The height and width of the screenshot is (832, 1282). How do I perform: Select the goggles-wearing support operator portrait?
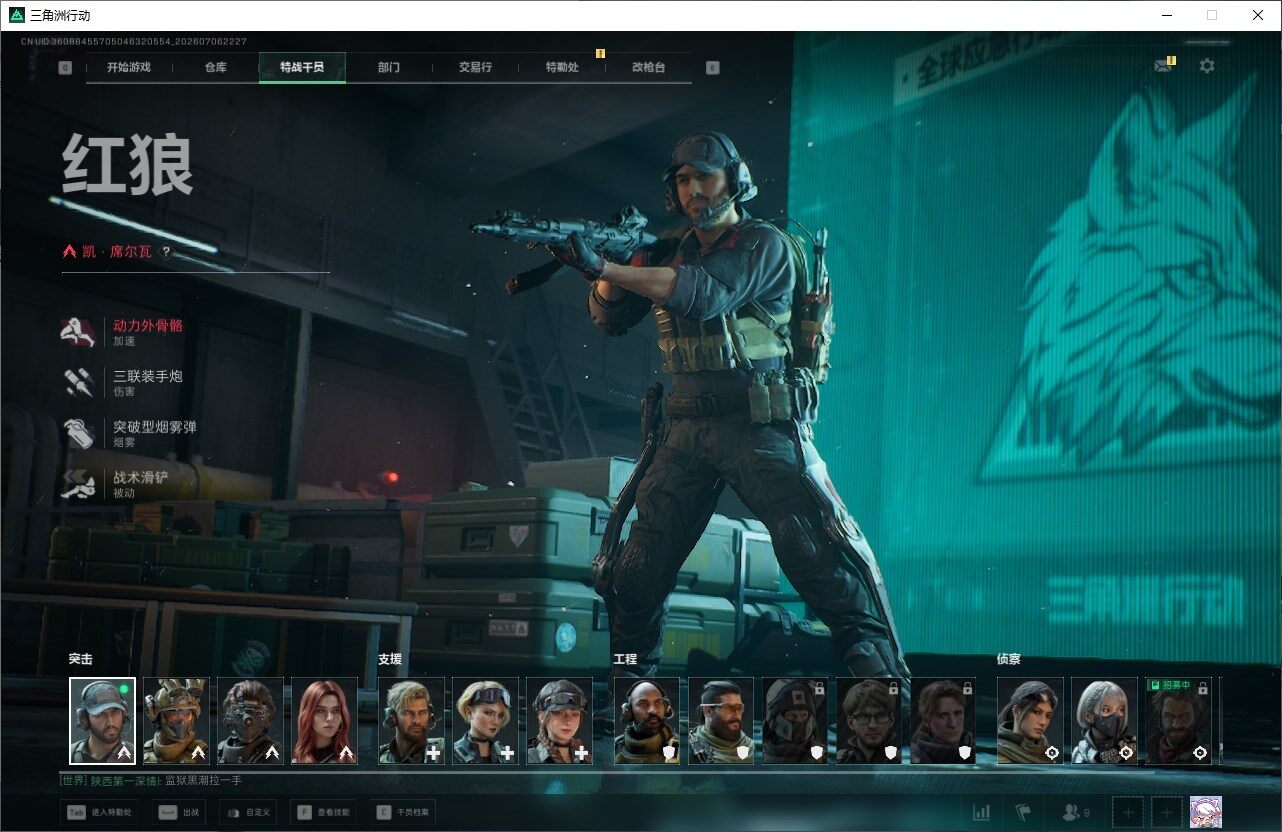pyautogui.click(x=485, y=721)
